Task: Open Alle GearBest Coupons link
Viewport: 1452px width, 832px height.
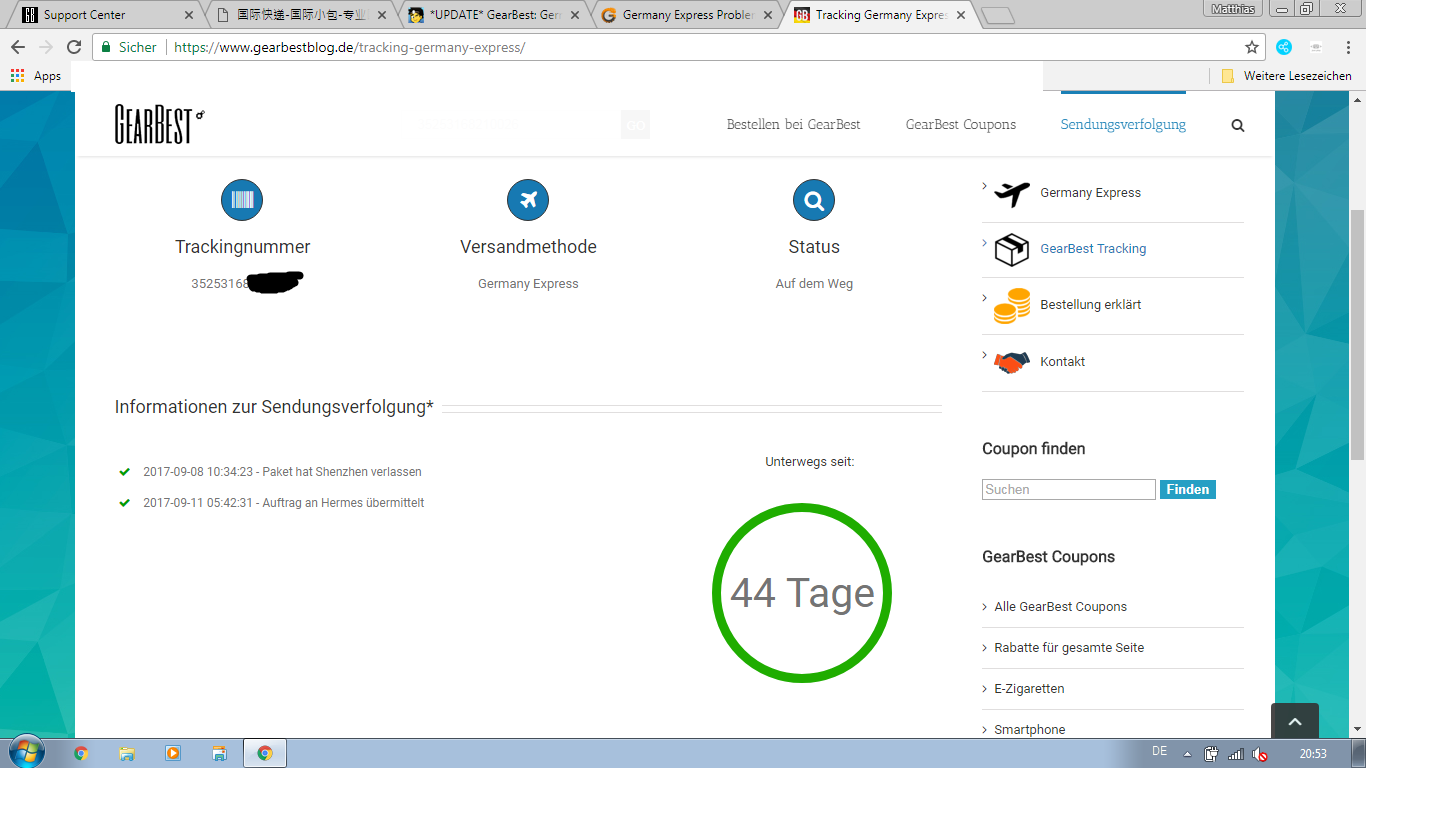Action: tap(1060, 607)
